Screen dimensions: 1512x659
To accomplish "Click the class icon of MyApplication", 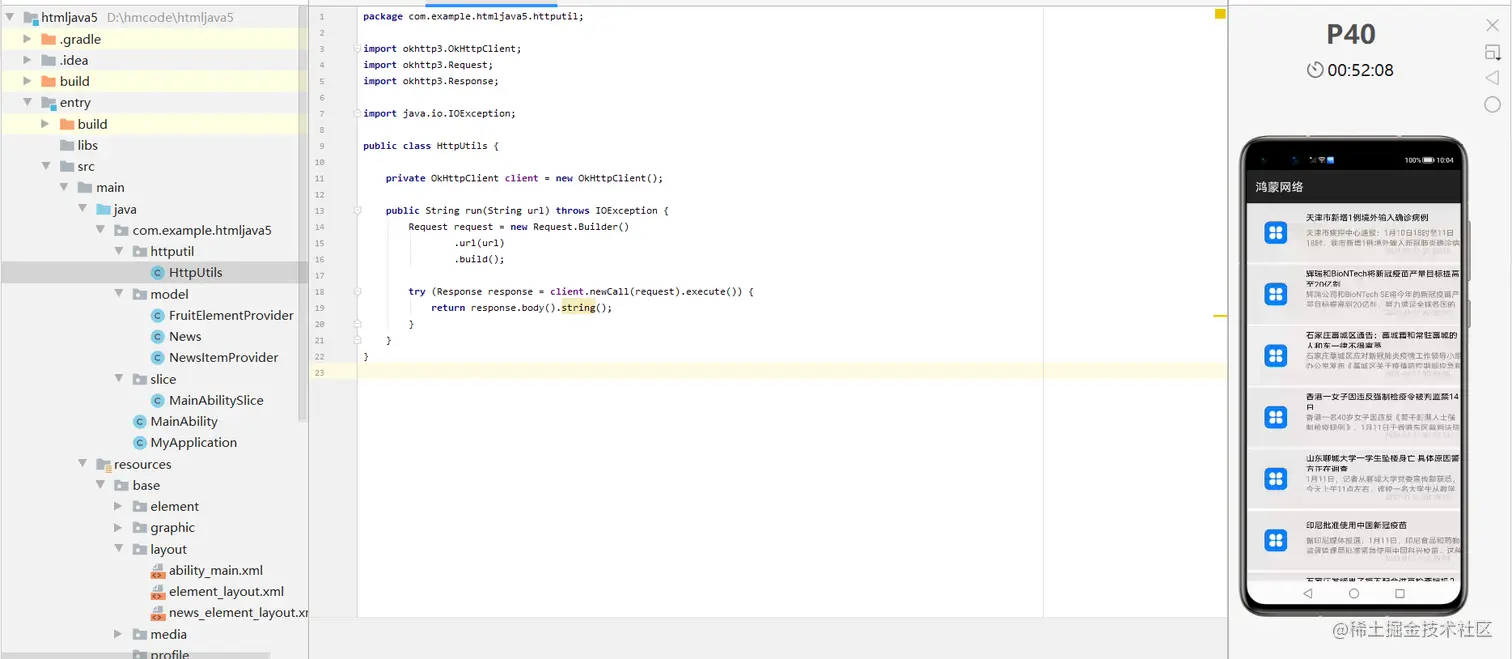I will pos(139,442).
